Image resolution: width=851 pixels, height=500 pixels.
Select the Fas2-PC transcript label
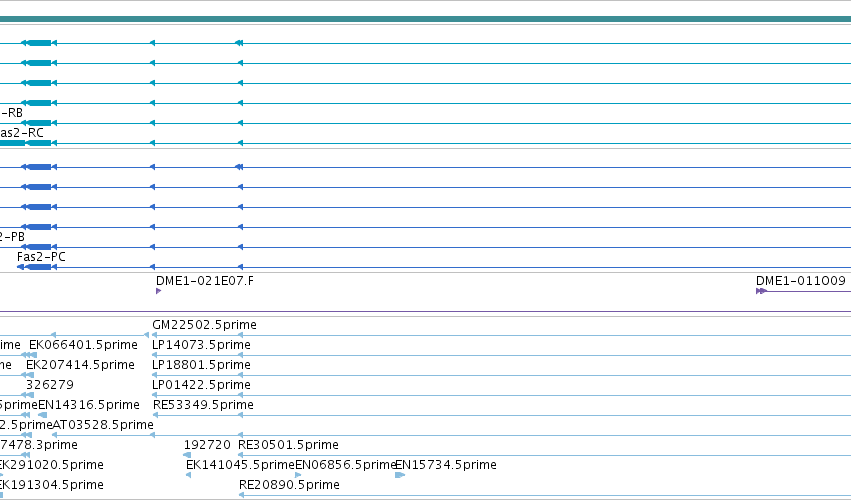pyautogui.click(x=41, y=257)
